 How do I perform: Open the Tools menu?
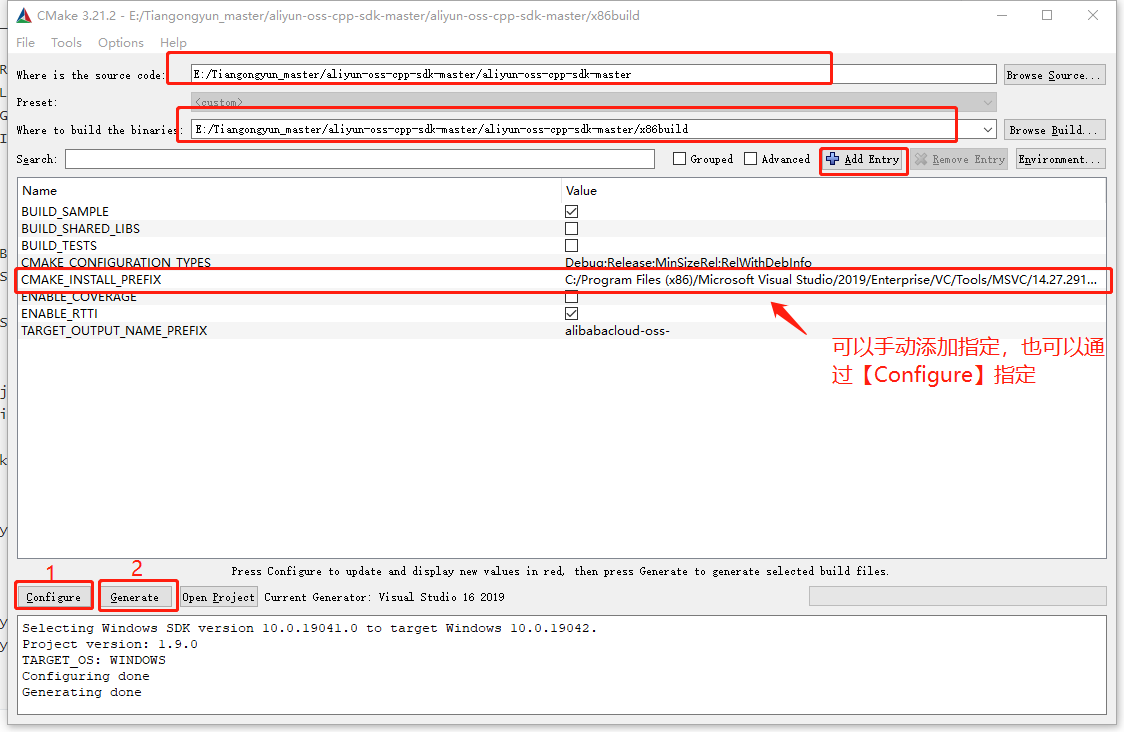point(66,42)
